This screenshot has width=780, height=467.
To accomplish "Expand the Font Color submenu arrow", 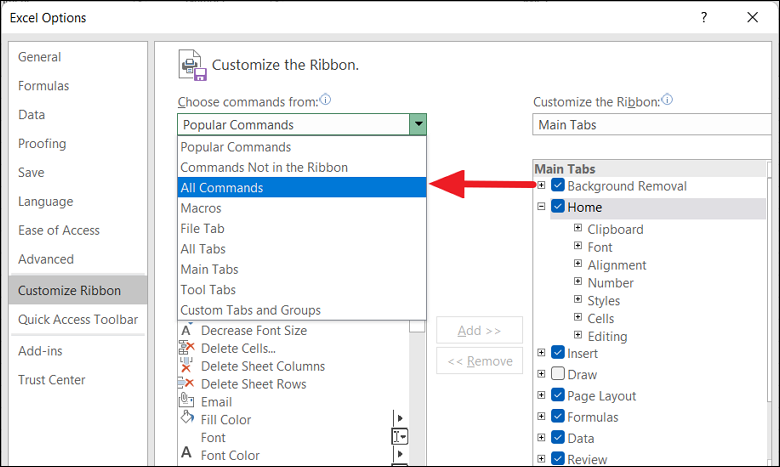I will [x=399, y=454].
